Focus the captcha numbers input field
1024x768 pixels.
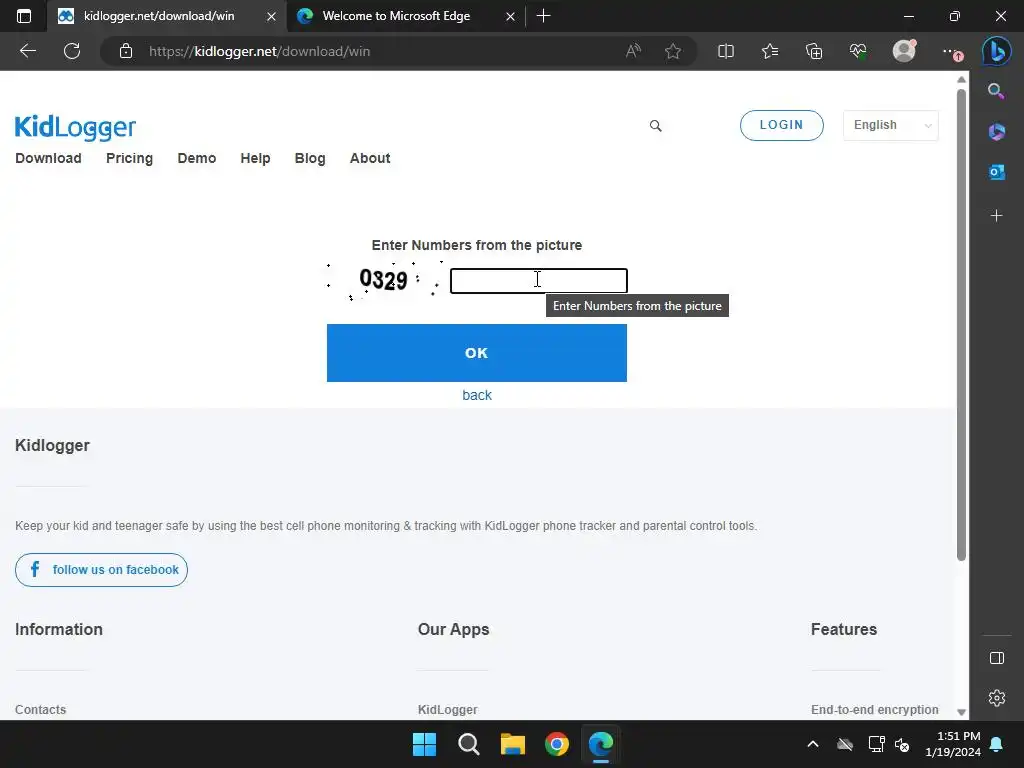click(539, 281)
